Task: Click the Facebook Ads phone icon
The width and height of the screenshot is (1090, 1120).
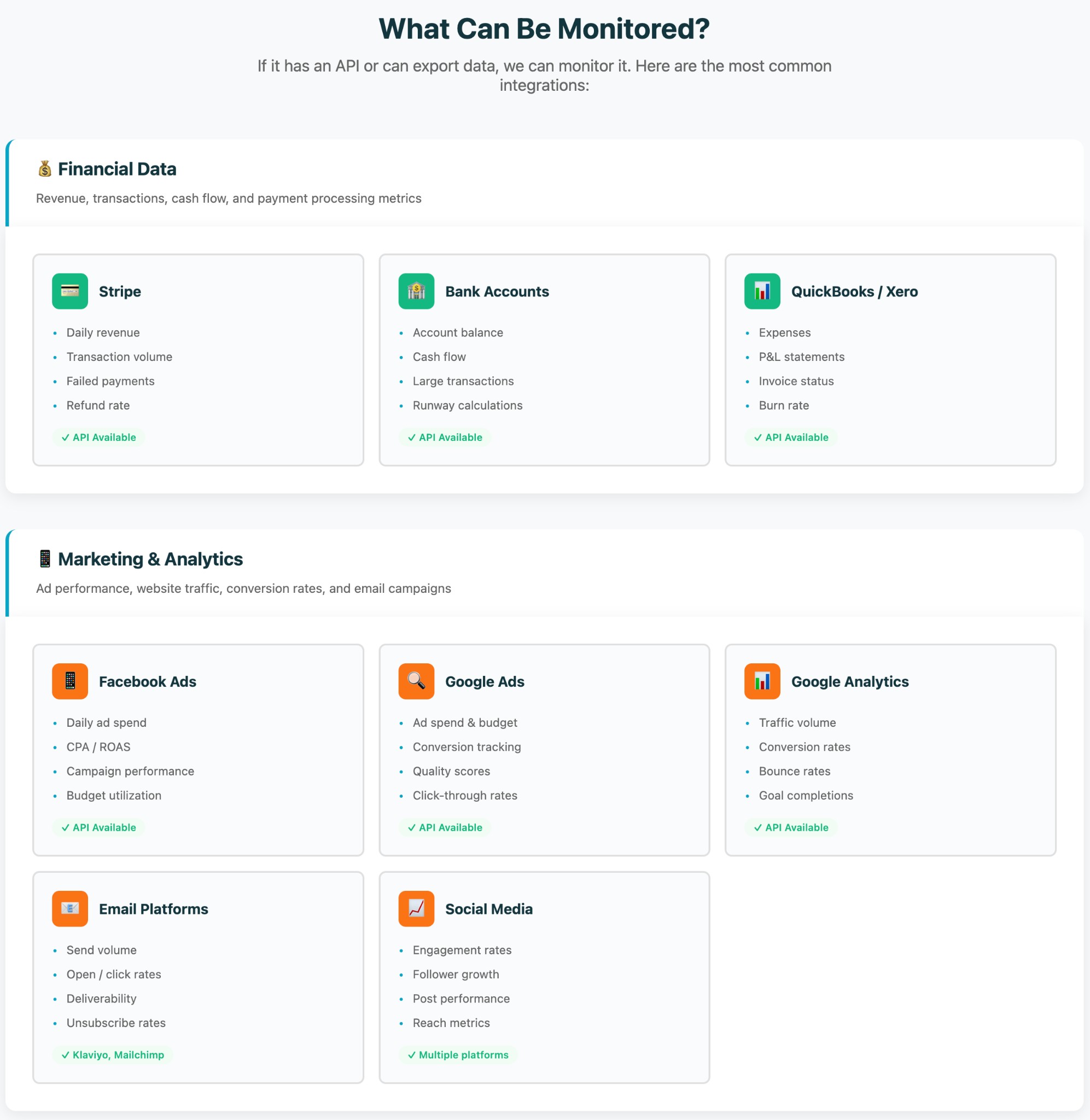Action: [69, 681]
